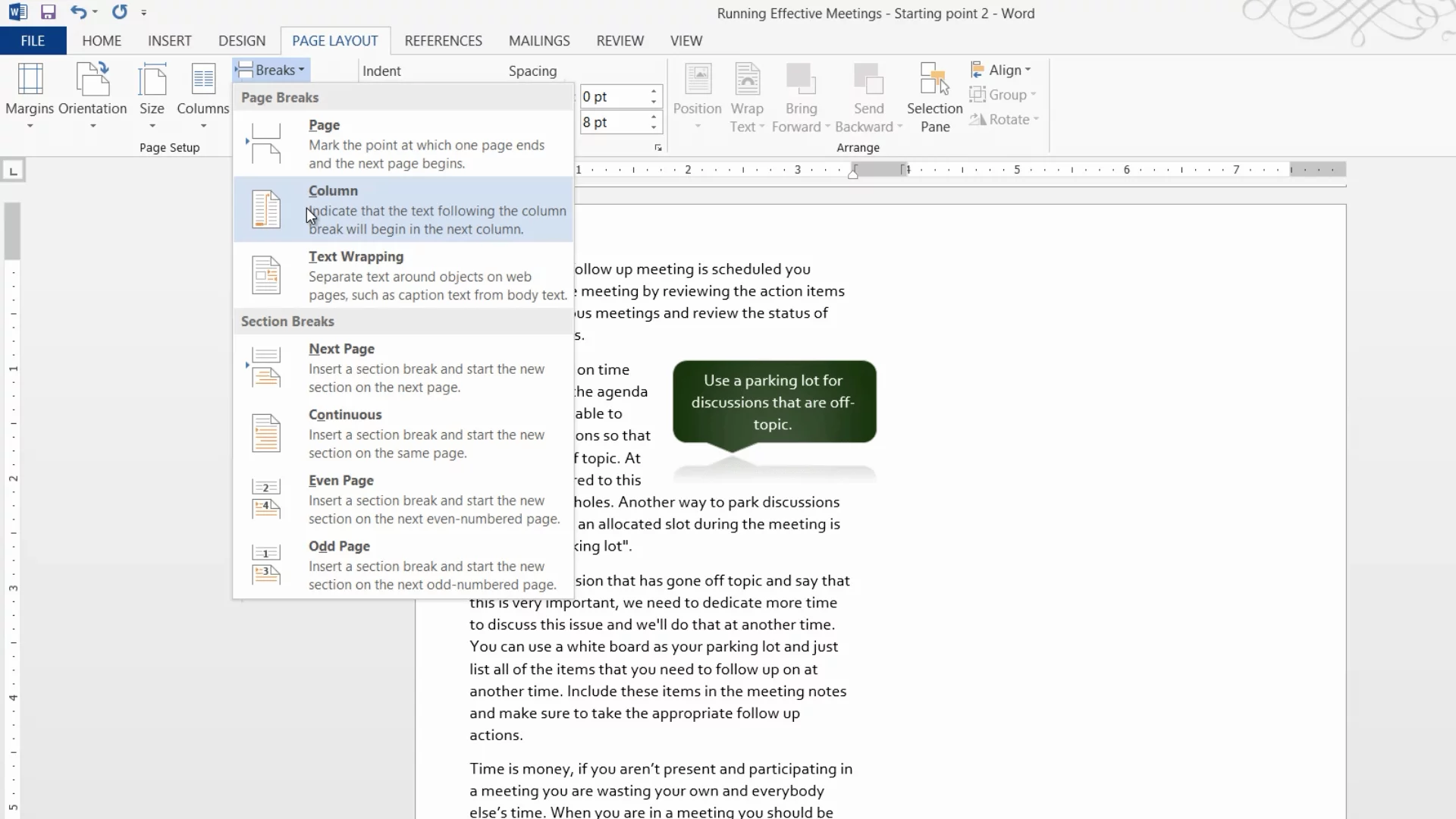Open the Columns layout tool
Screen dimensions: 1456x819
click(x=202, y=96)
